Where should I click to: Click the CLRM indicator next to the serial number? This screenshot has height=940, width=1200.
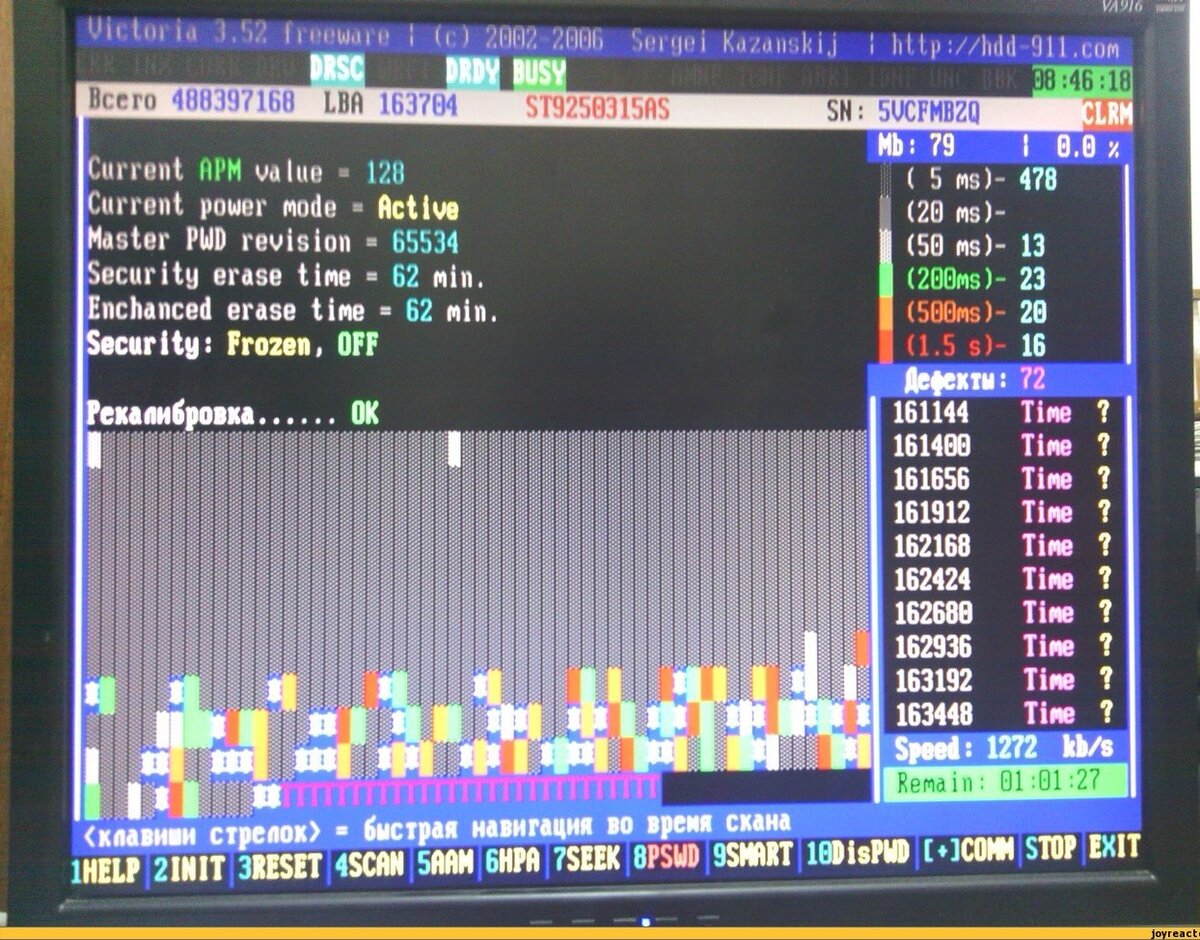click(x=1106, y=115)
